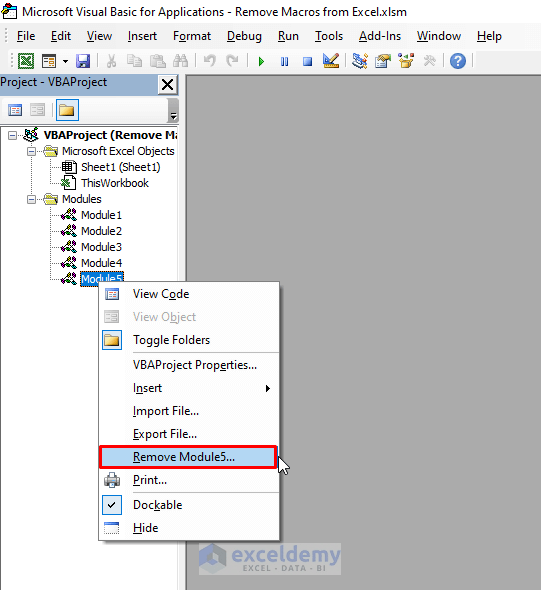
Task: Click the Cut scissors toolbar icon
Action: pos(111,61)
